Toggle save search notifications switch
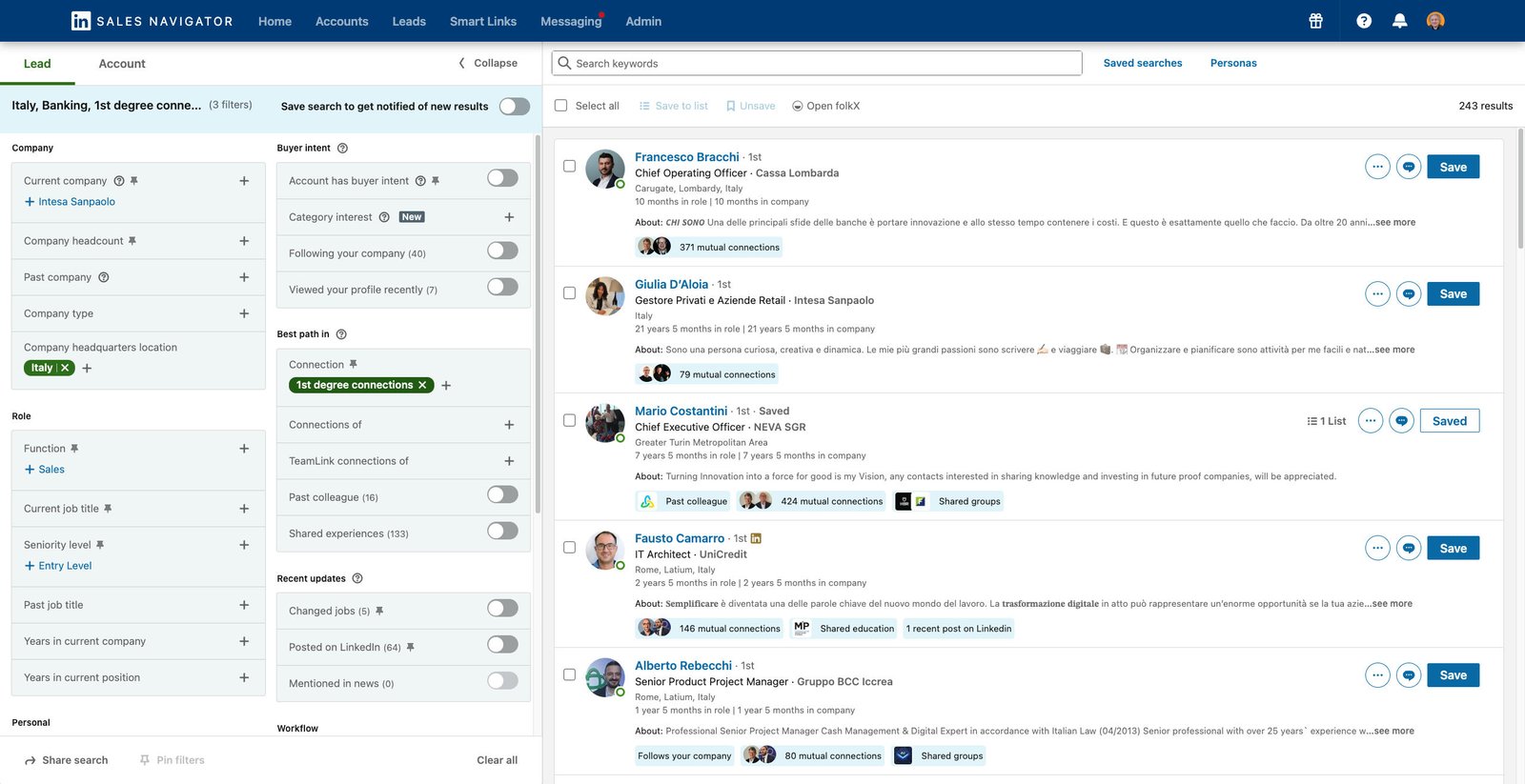 [x=515, y=106]
